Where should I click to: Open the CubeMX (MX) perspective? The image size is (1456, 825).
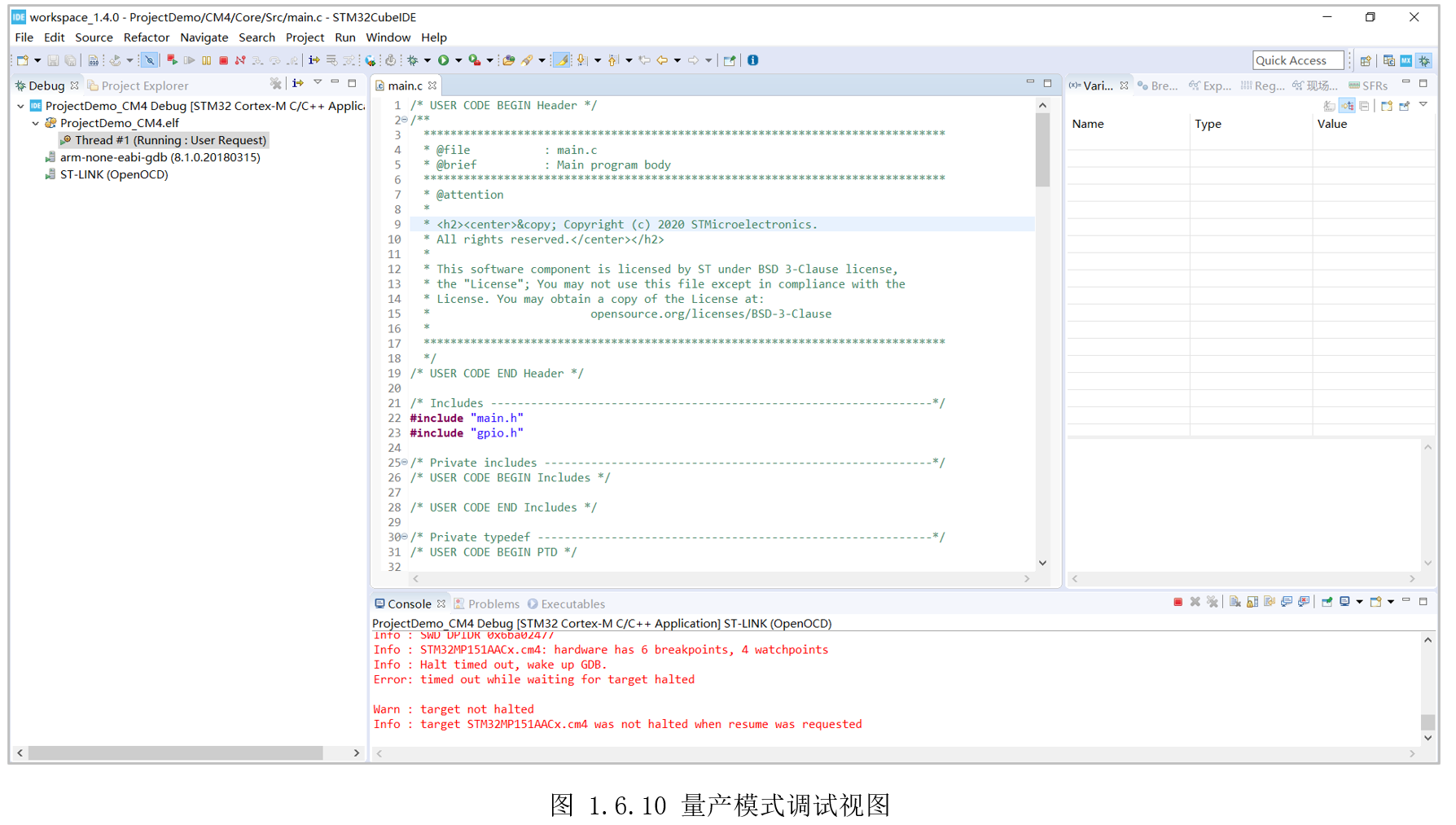(1406, 60)
